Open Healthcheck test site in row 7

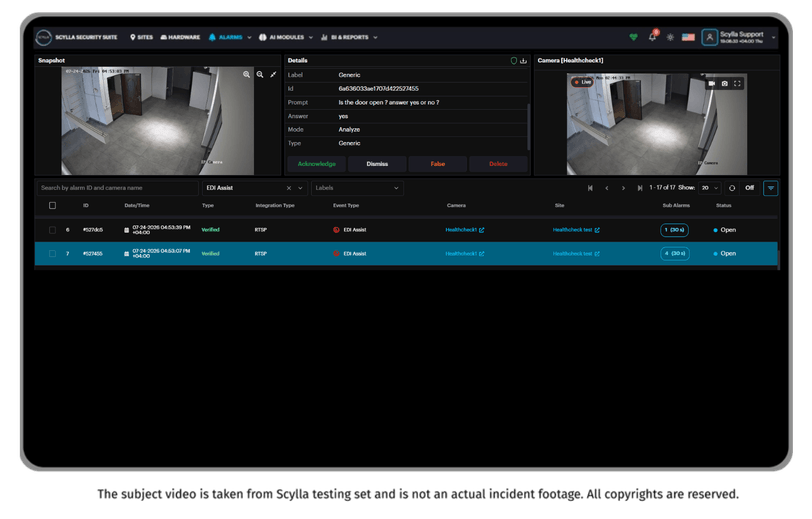pyautogui.click(x=576, y=254)
